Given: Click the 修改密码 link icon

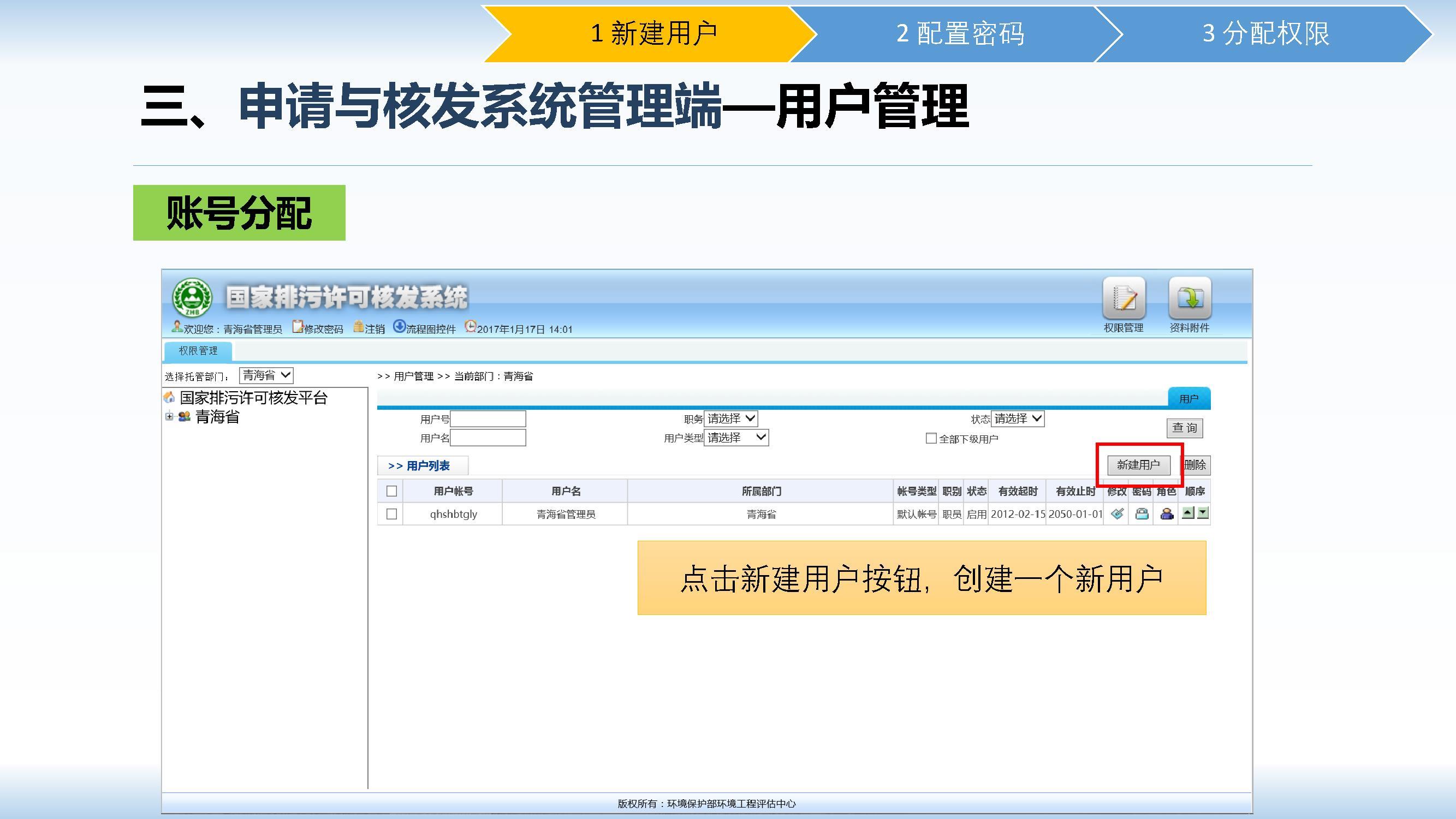Looking at the screenshot, I should click(298, 327).
